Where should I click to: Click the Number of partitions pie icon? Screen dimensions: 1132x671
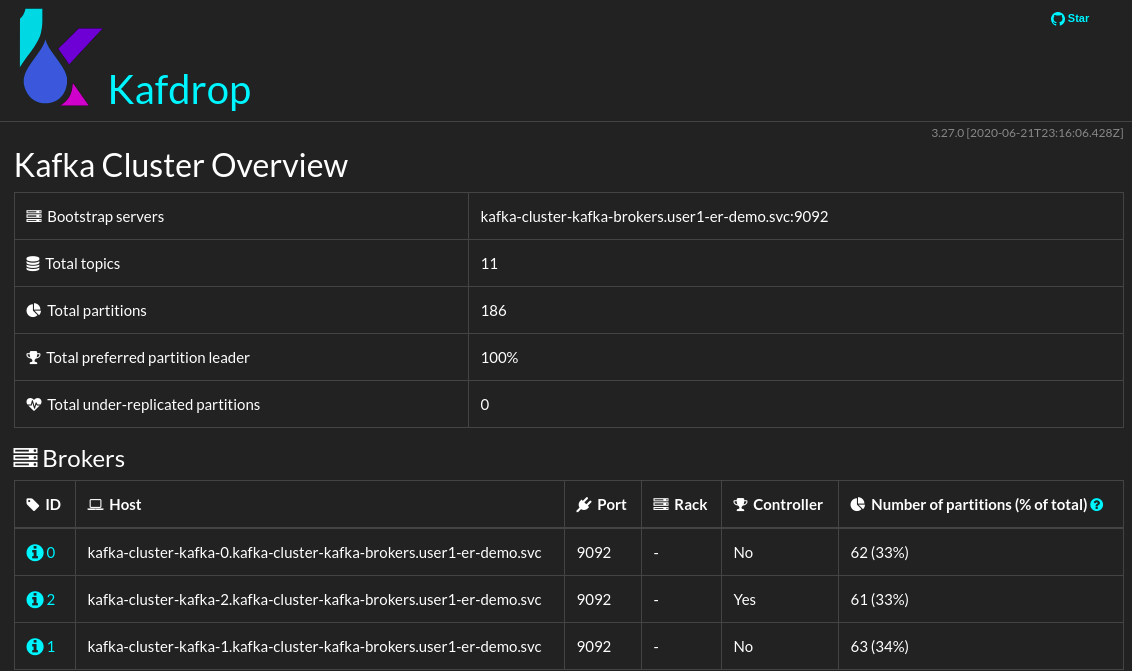click(x=858, y=505)
